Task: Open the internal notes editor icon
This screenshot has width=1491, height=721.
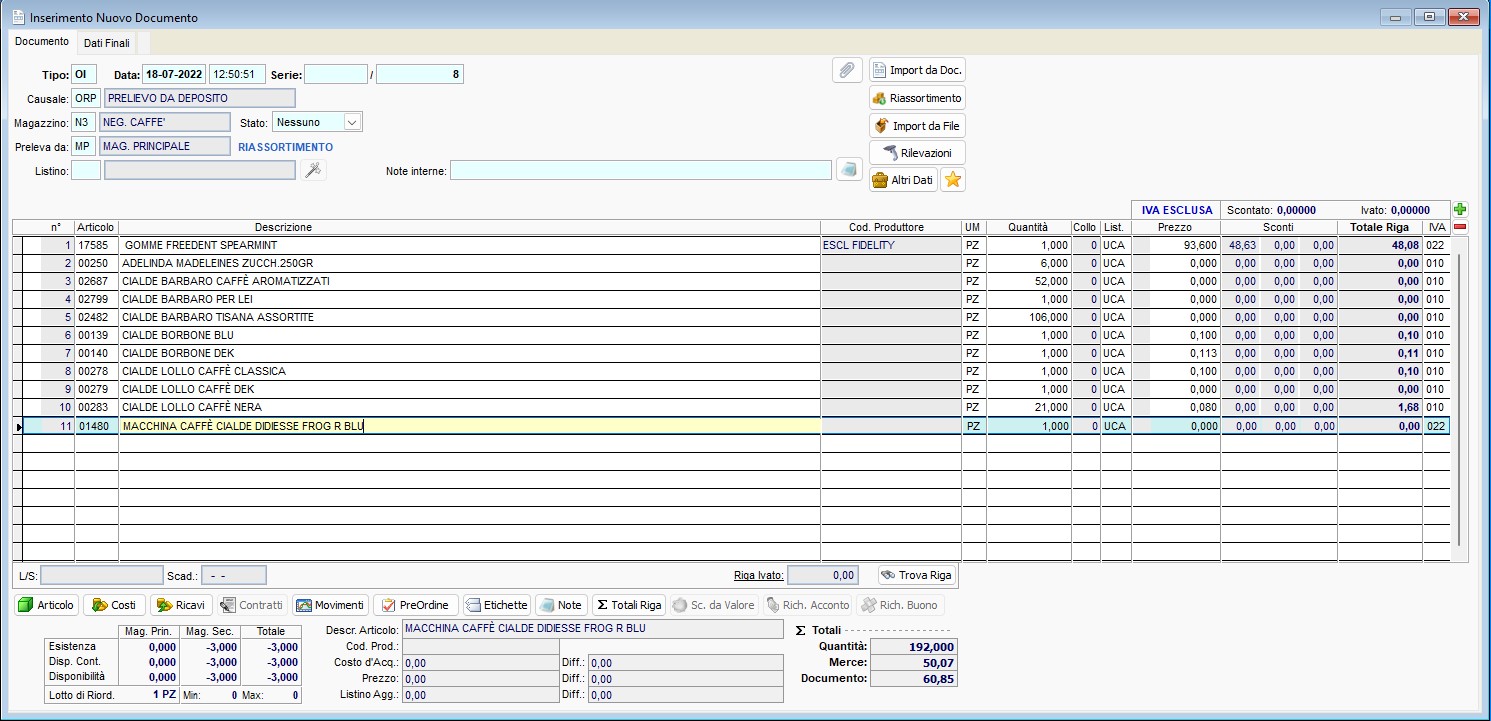Action: pyautogui.click(x=848, y=170)
